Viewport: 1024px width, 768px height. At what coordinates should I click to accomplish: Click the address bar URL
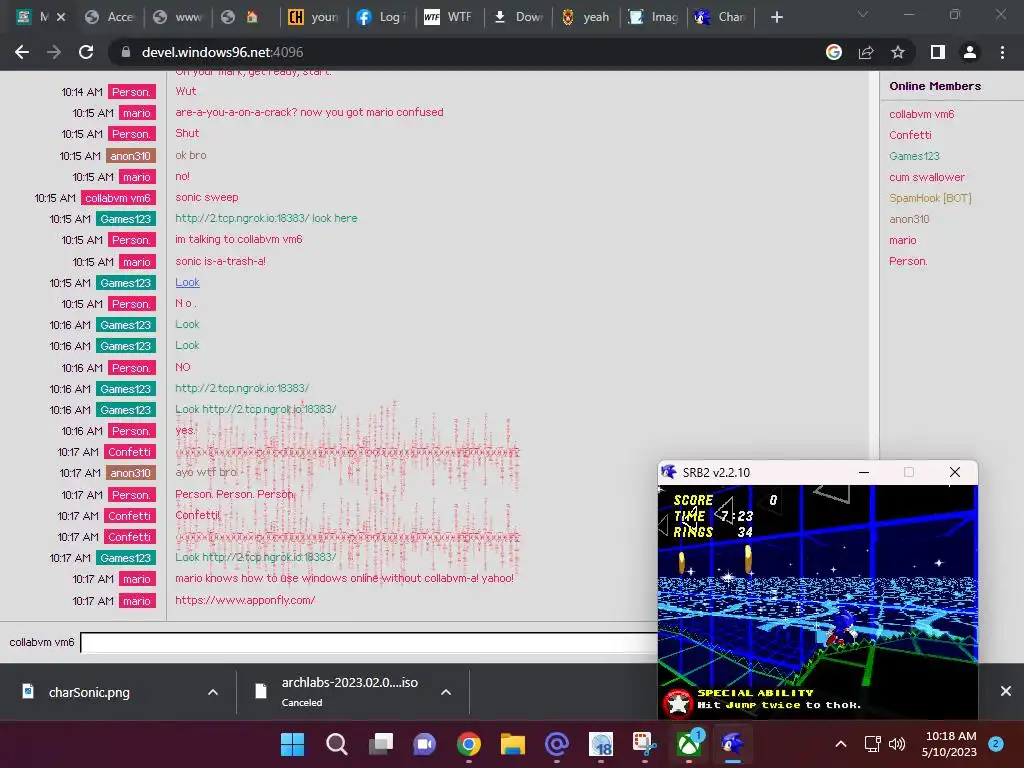[x=222, y=52]
